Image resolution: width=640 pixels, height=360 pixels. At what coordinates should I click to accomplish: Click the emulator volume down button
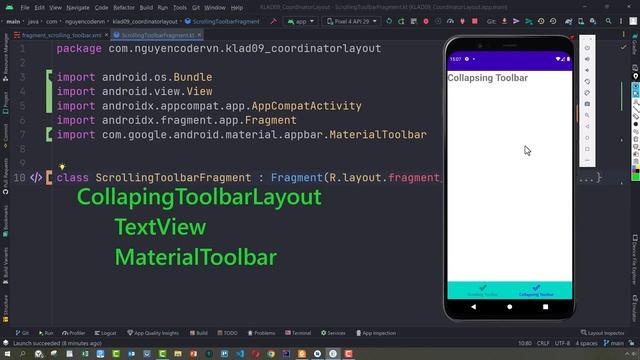click(587, 70)
